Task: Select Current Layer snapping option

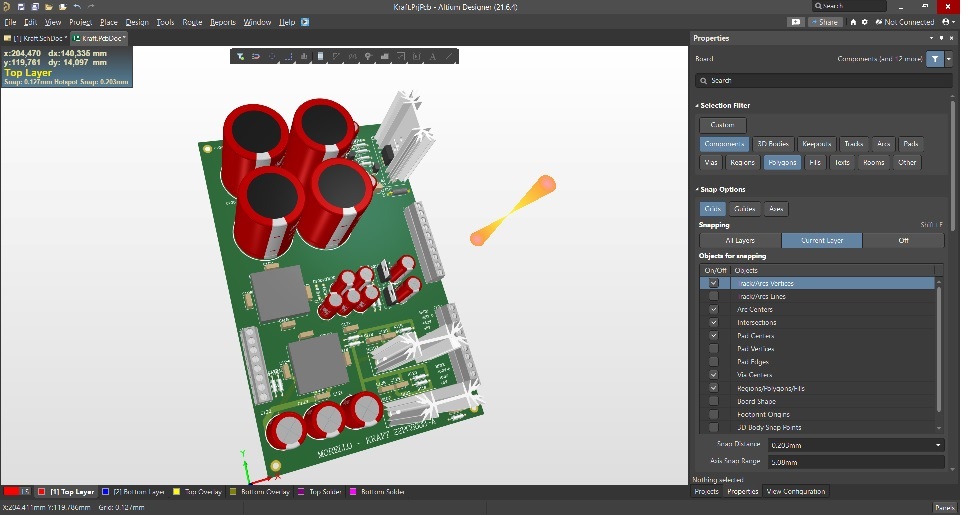Action: (x=823, y=241)
